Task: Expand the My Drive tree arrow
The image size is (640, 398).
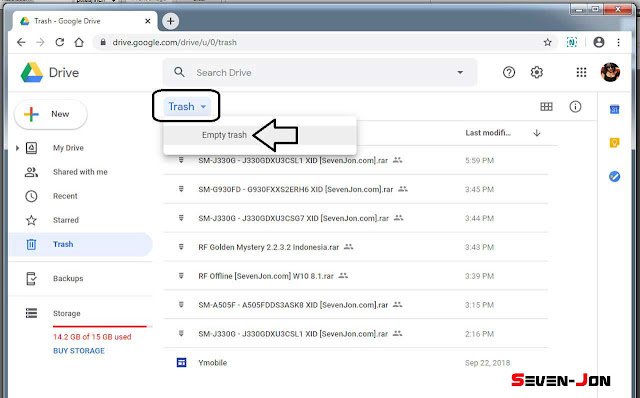Action: [17, 148]
